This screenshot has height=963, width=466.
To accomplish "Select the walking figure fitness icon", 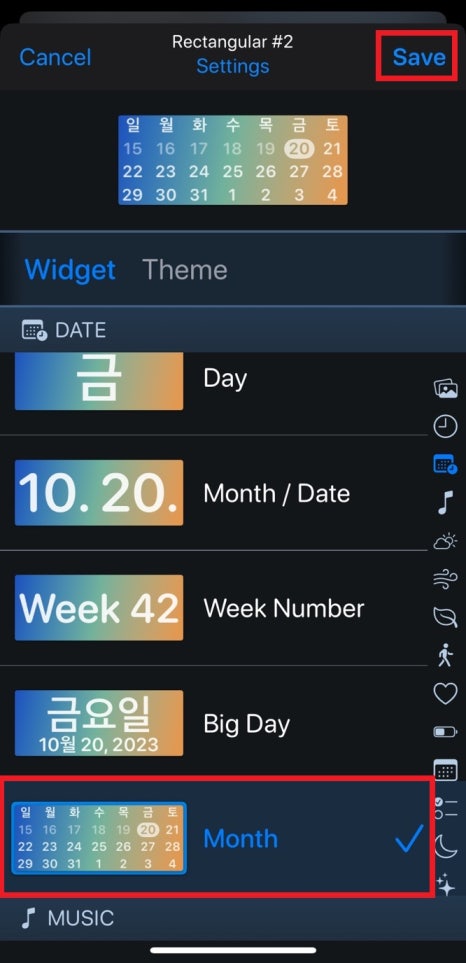I will pos(445,655).
